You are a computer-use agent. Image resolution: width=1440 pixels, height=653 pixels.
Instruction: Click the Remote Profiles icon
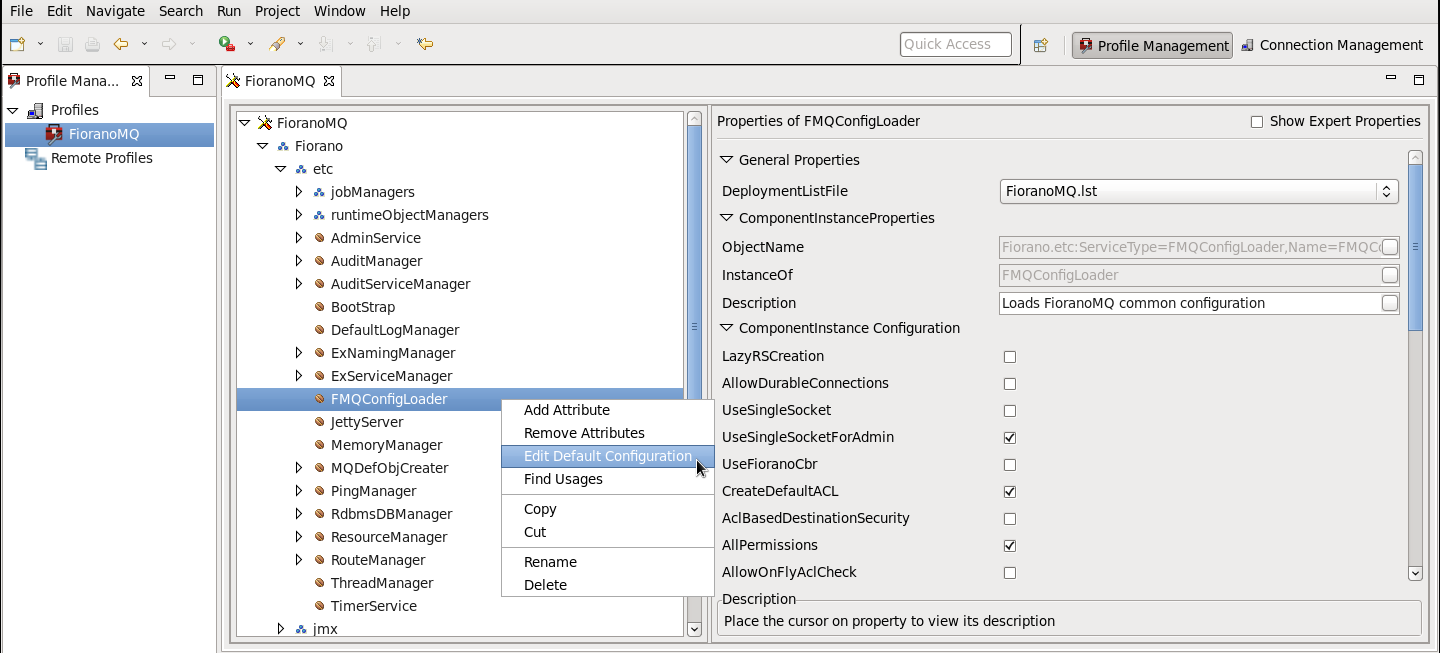coord(36,158)
